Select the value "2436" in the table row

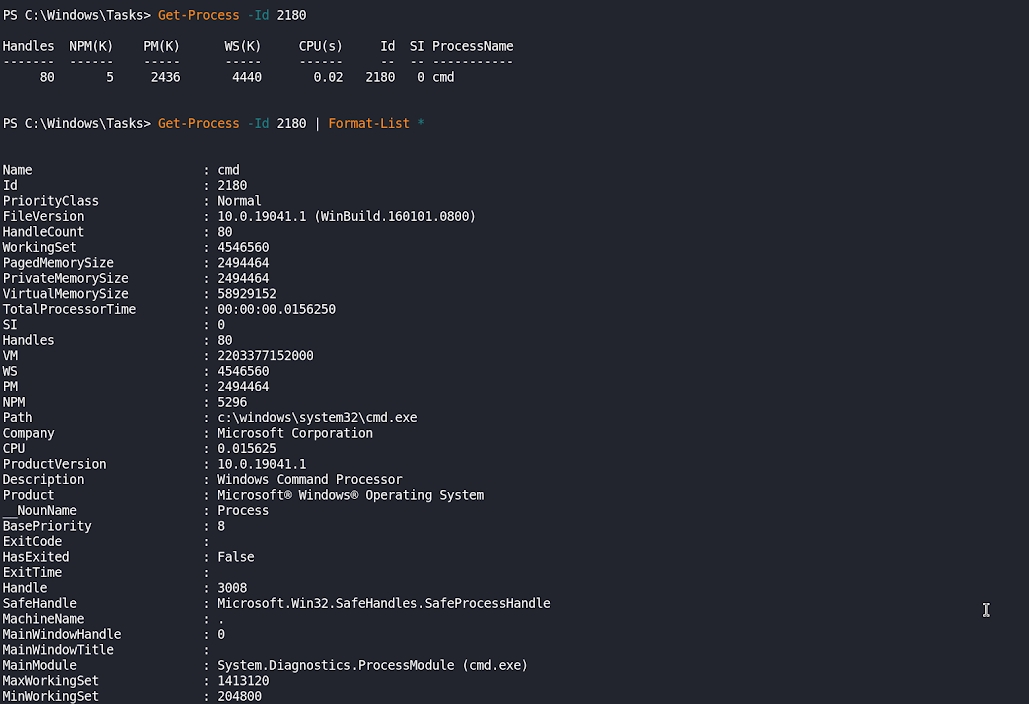click(165, 77)
